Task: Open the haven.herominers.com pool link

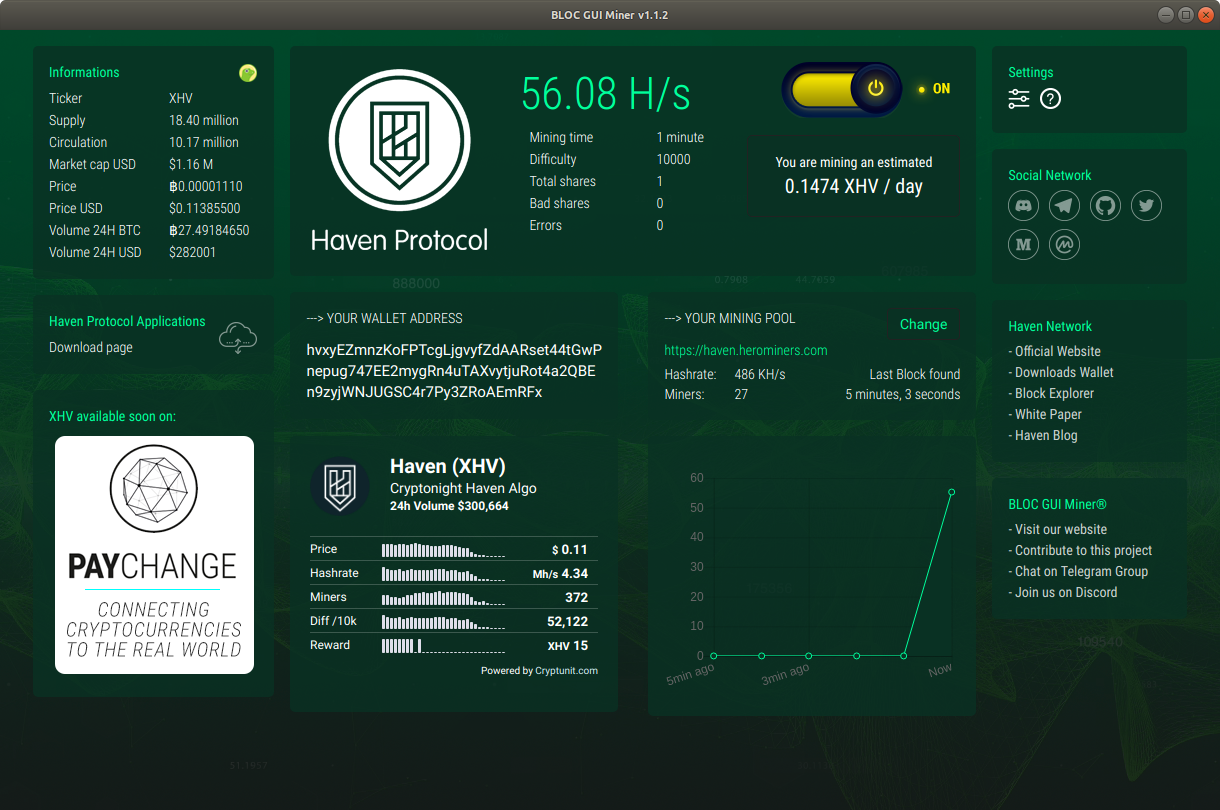Action: (x=746, y=350)
